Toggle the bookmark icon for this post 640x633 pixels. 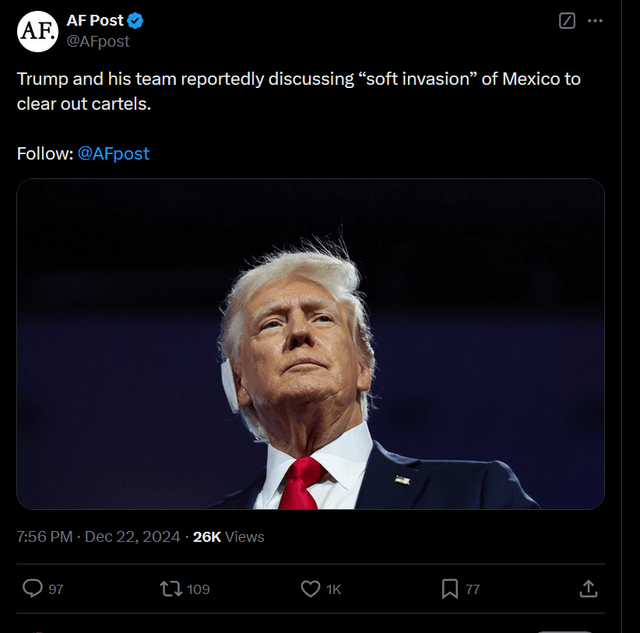click(450, 589)
